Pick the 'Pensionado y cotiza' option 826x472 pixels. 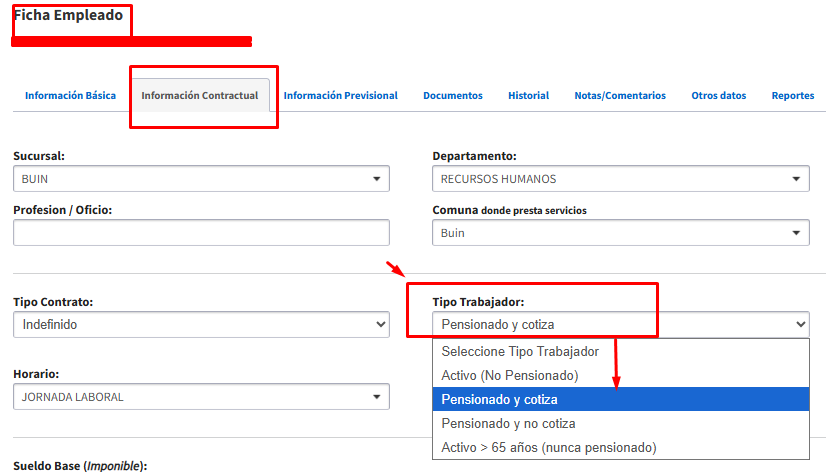coord(500,400)
